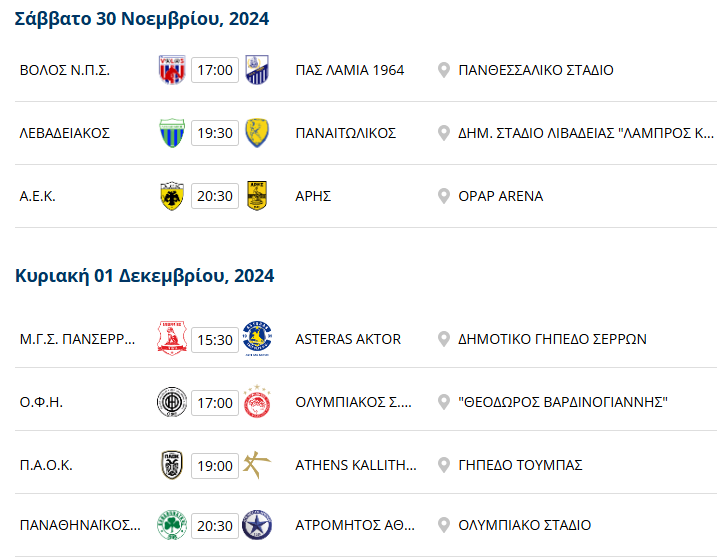Image resolution: width=717 pixels, height=557 pixels.
Task: Open the P.A.O.K. black eagle crest
Action: pos(172,465)
